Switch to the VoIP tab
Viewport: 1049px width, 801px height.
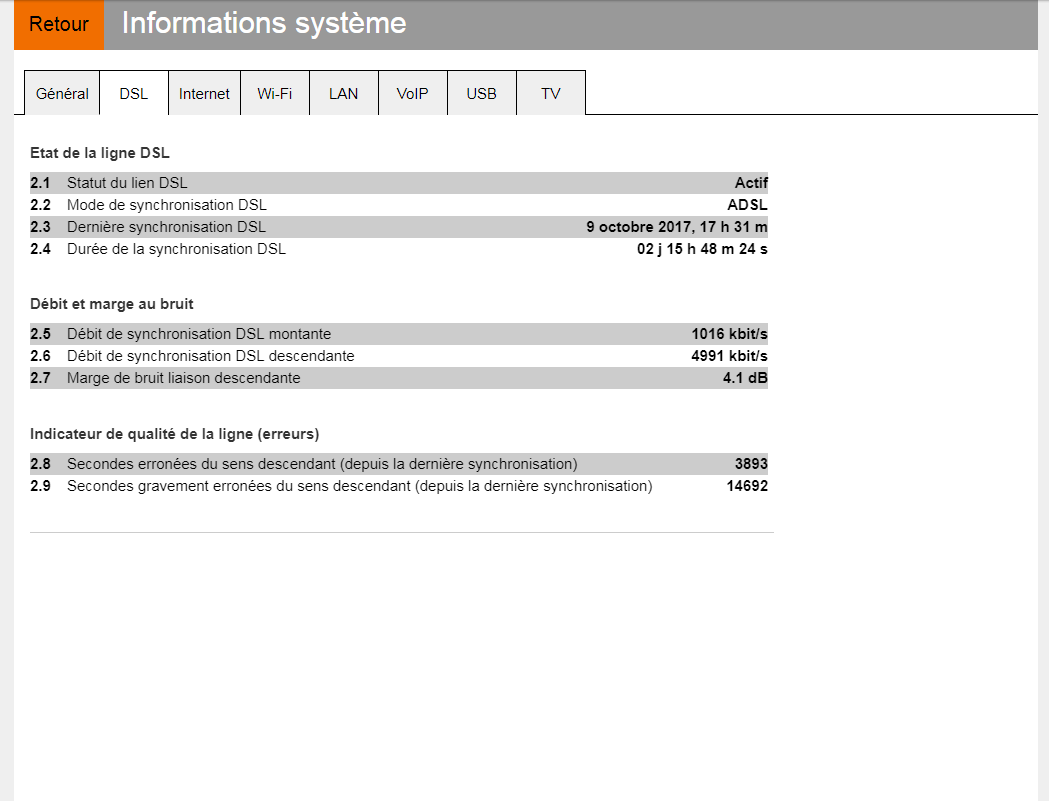(412, 94)
